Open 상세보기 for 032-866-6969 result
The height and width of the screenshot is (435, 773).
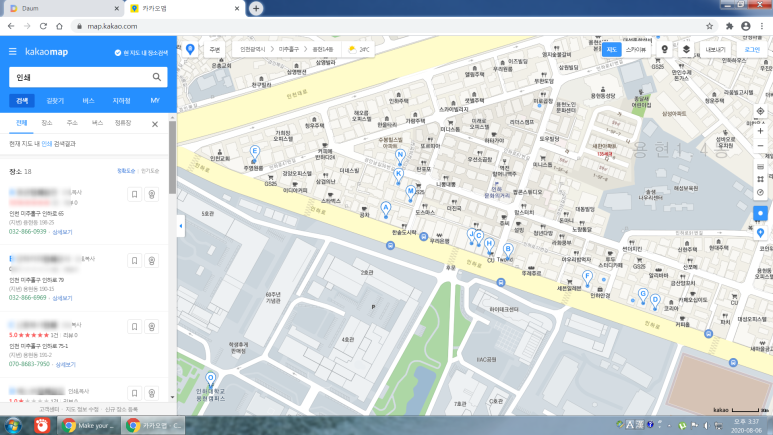pyautogui.click(x=62, y=298)
